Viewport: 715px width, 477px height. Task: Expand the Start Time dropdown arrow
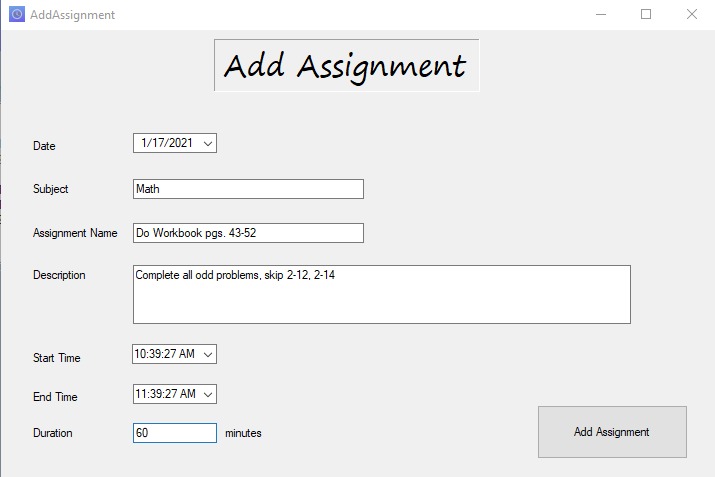coord(208,354)
